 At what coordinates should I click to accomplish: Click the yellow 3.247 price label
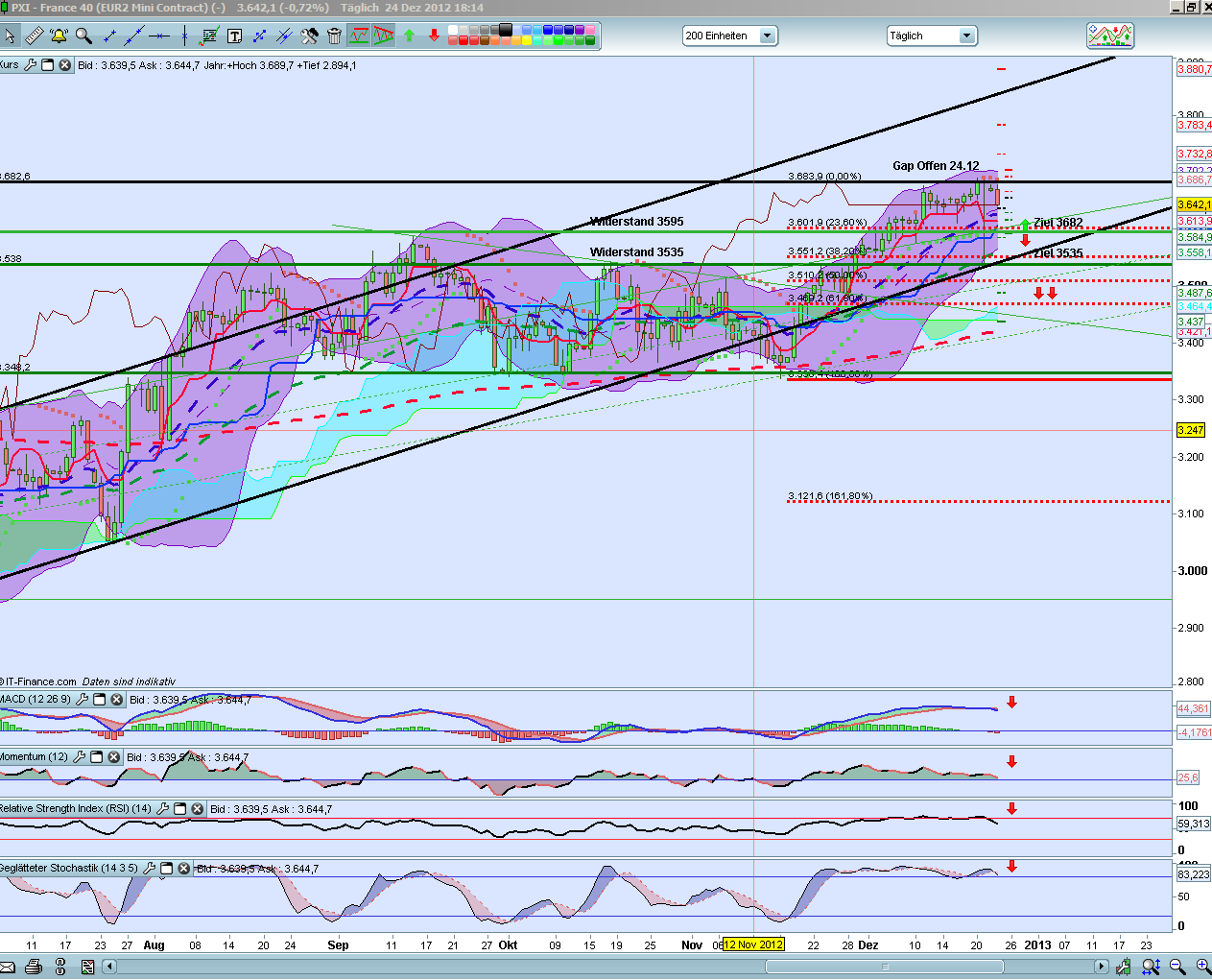[1190, 430]
